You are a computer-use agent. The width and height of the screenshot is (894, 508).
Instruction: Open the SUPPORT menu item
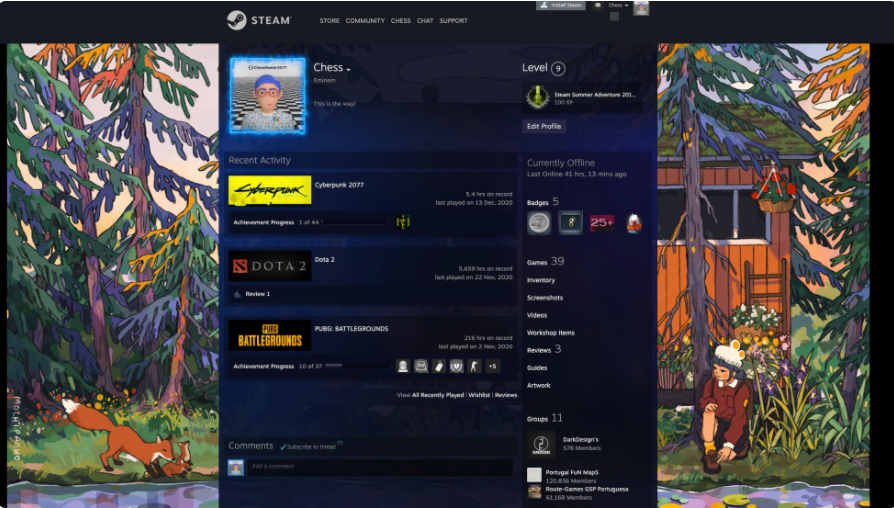453,21
